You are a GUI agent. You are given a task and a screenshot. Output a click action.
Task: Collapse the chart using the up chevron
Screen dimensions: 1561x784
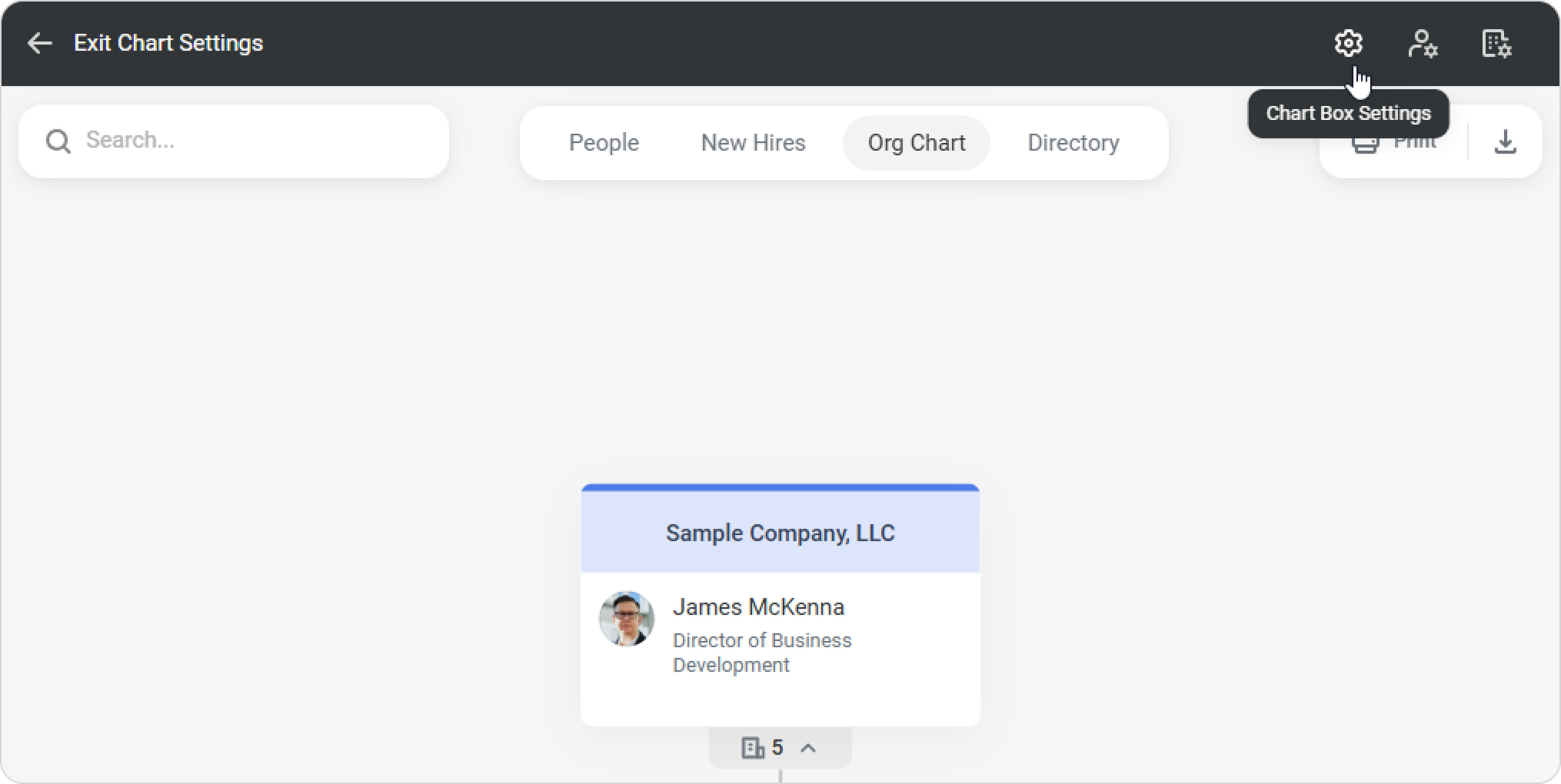tap(808, 748)
